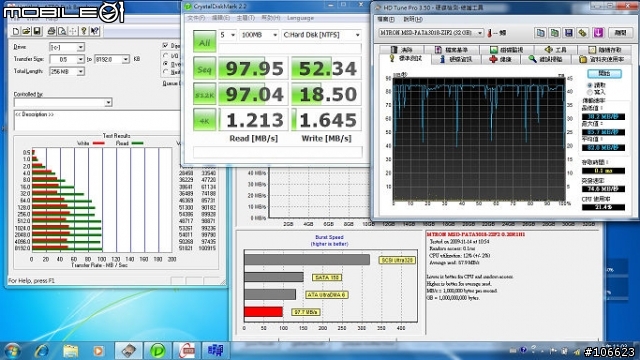
Task: Click HD Tune title bar app icon
Action: pyautogui.click(x=378, y=7)
